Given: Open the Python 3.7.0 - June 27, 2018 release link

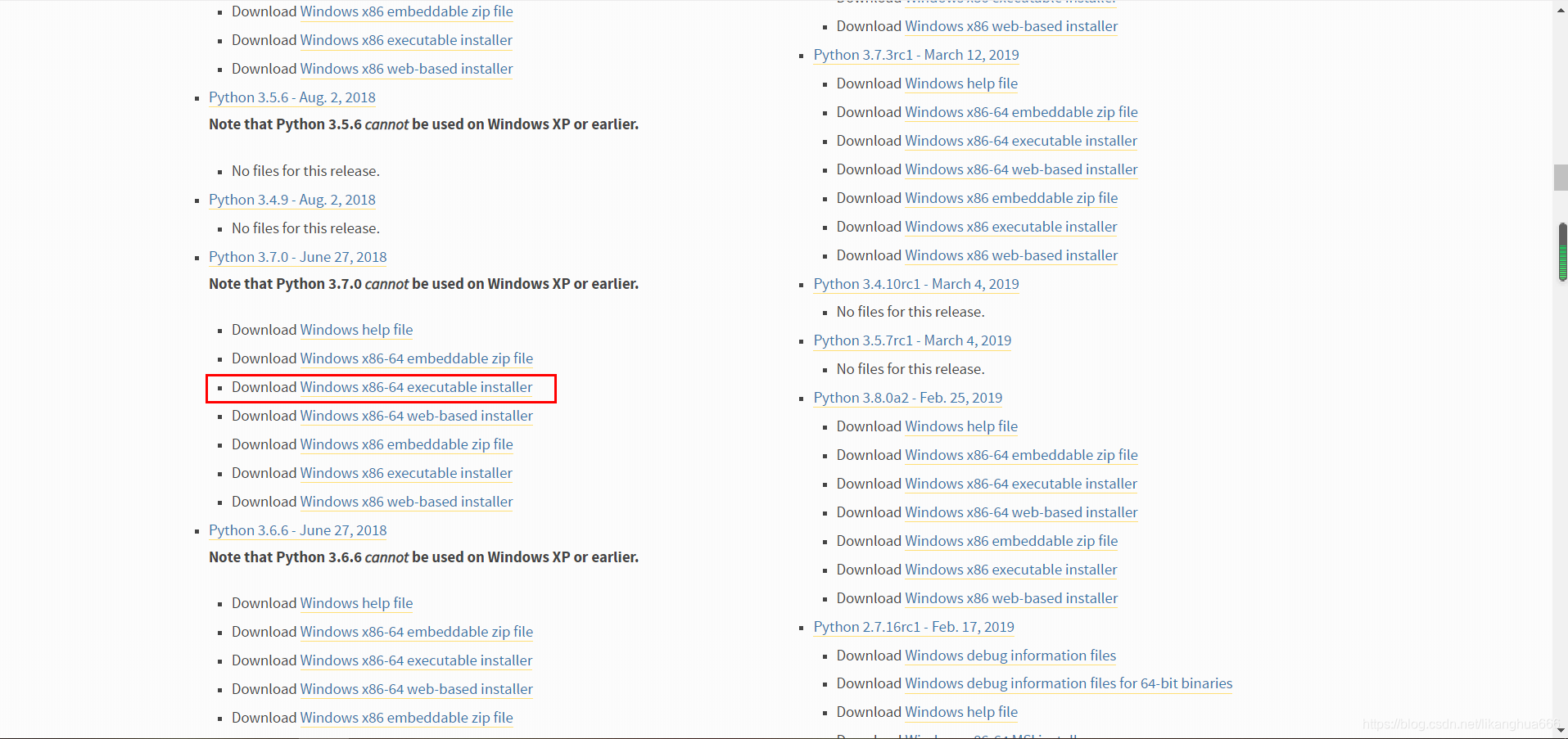Looking at the screenshot, I should point(297,257).
